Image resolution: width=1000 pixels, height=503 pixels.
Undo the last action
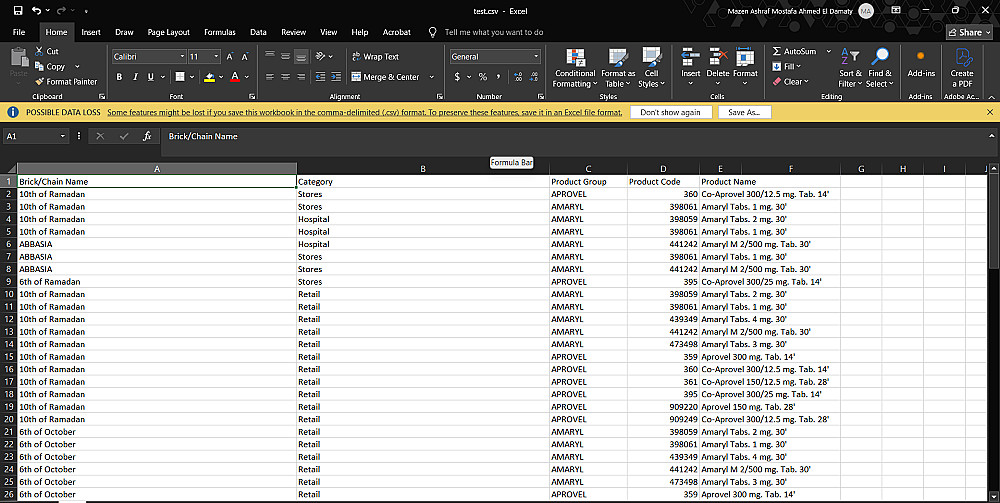pyautogui.click(x=36, y=11)
